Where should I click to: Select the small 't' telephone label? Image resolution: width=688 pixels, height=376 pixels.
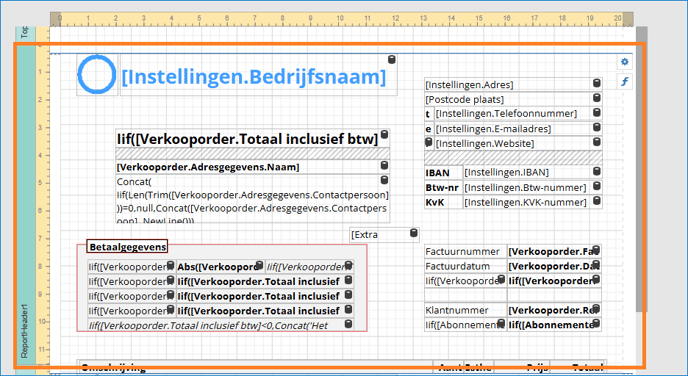(428, 114)
